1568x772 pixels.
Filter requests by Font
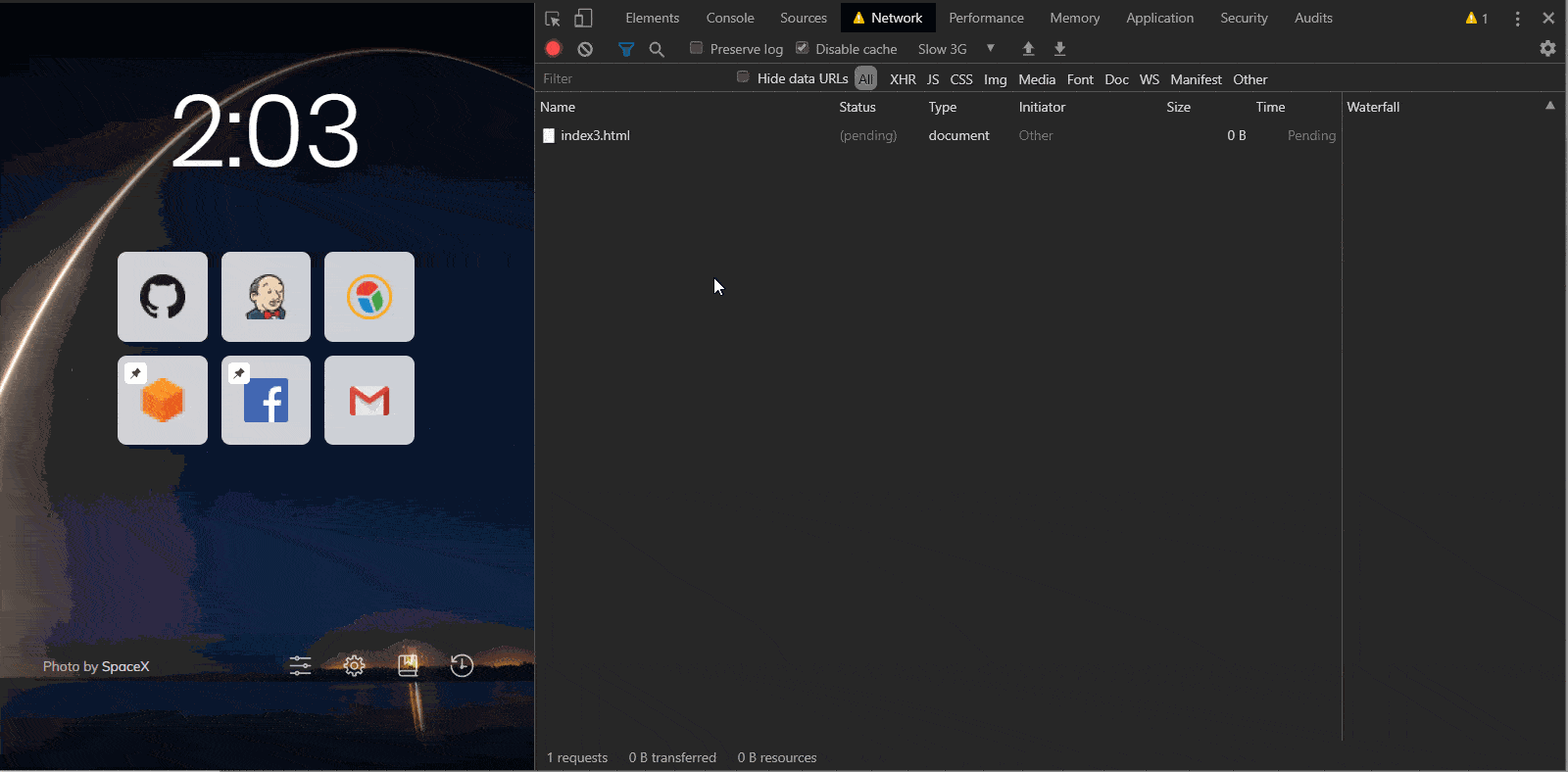[x=1080, y=79]
